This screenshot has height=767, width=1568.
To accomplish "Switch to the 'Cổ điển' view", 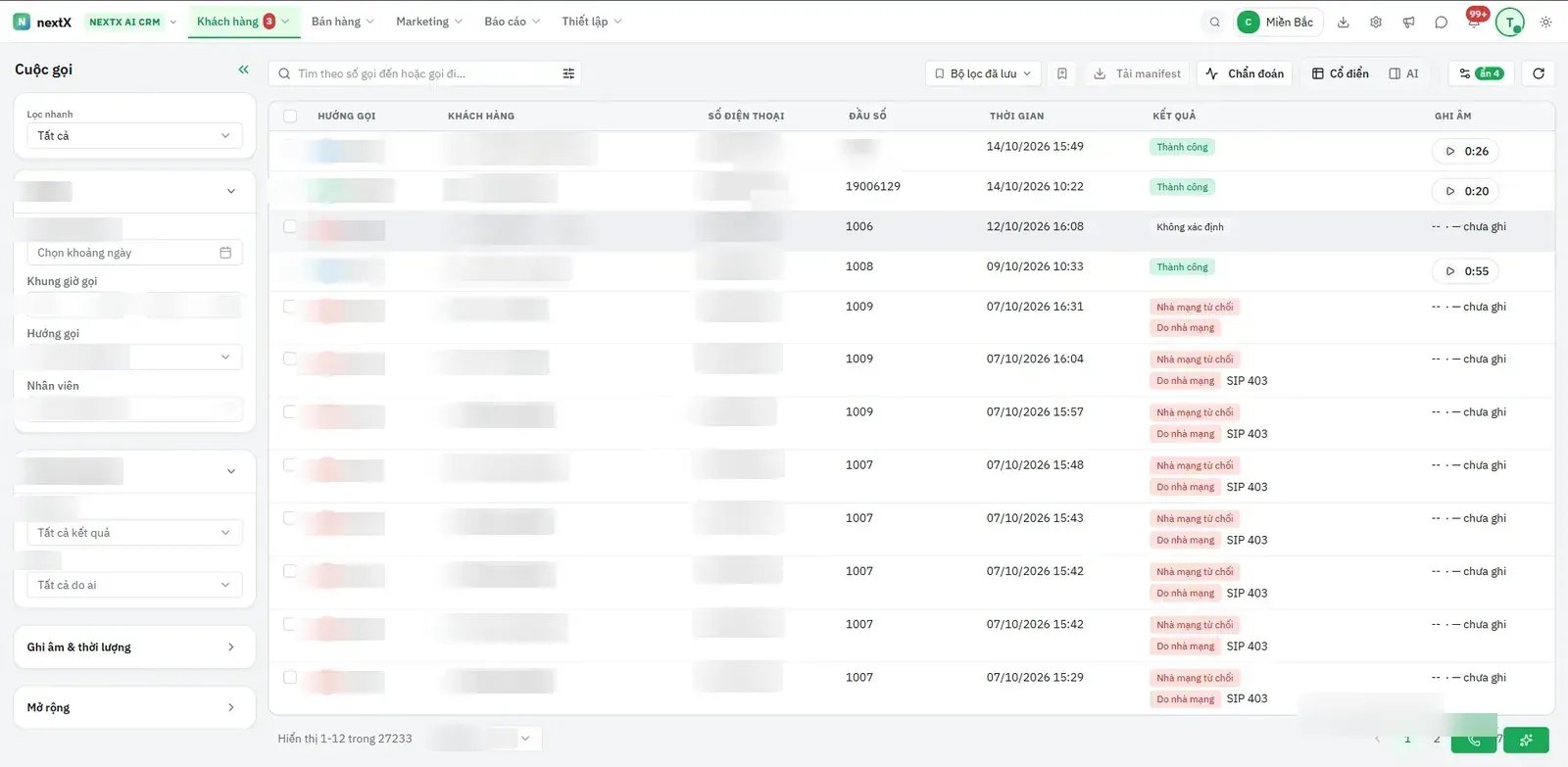I will 1341,73.
